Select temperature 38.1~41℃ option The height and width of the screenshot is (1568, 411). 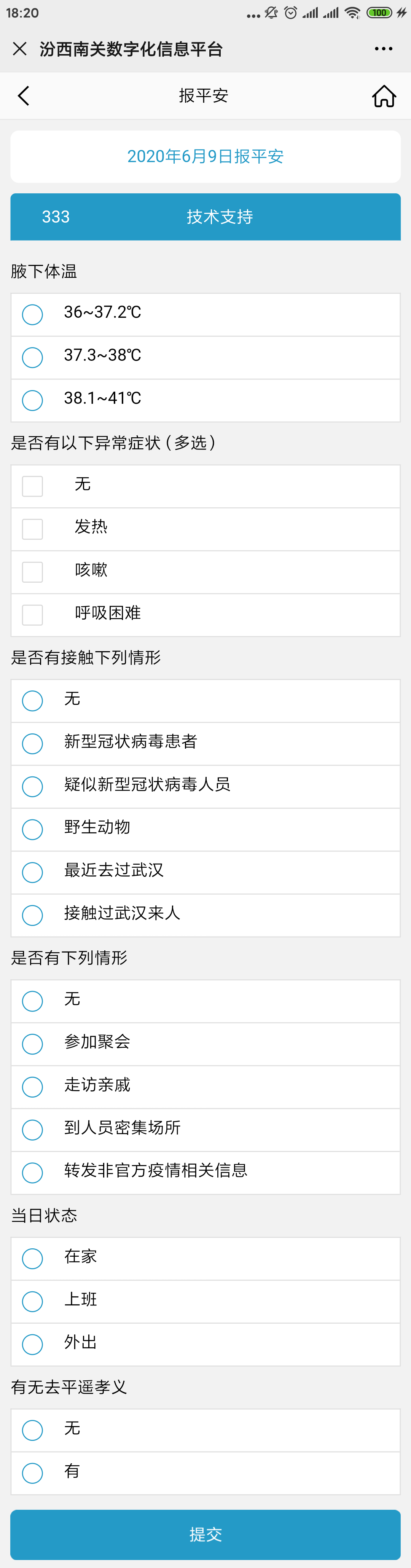click(32, 400)
